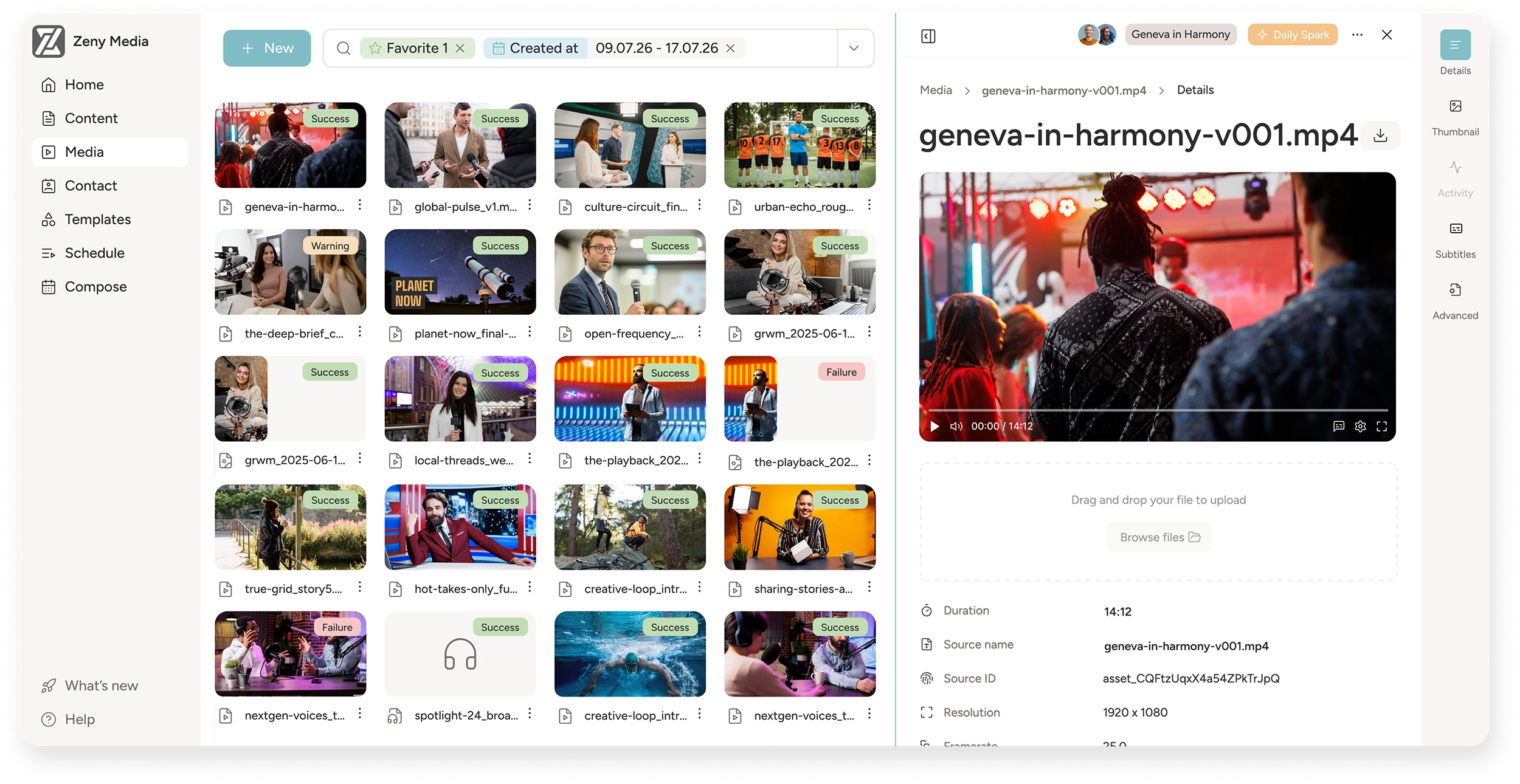The image size is (1520, 784).
Task: Click the Browse files button
Action: (1159, 537)
